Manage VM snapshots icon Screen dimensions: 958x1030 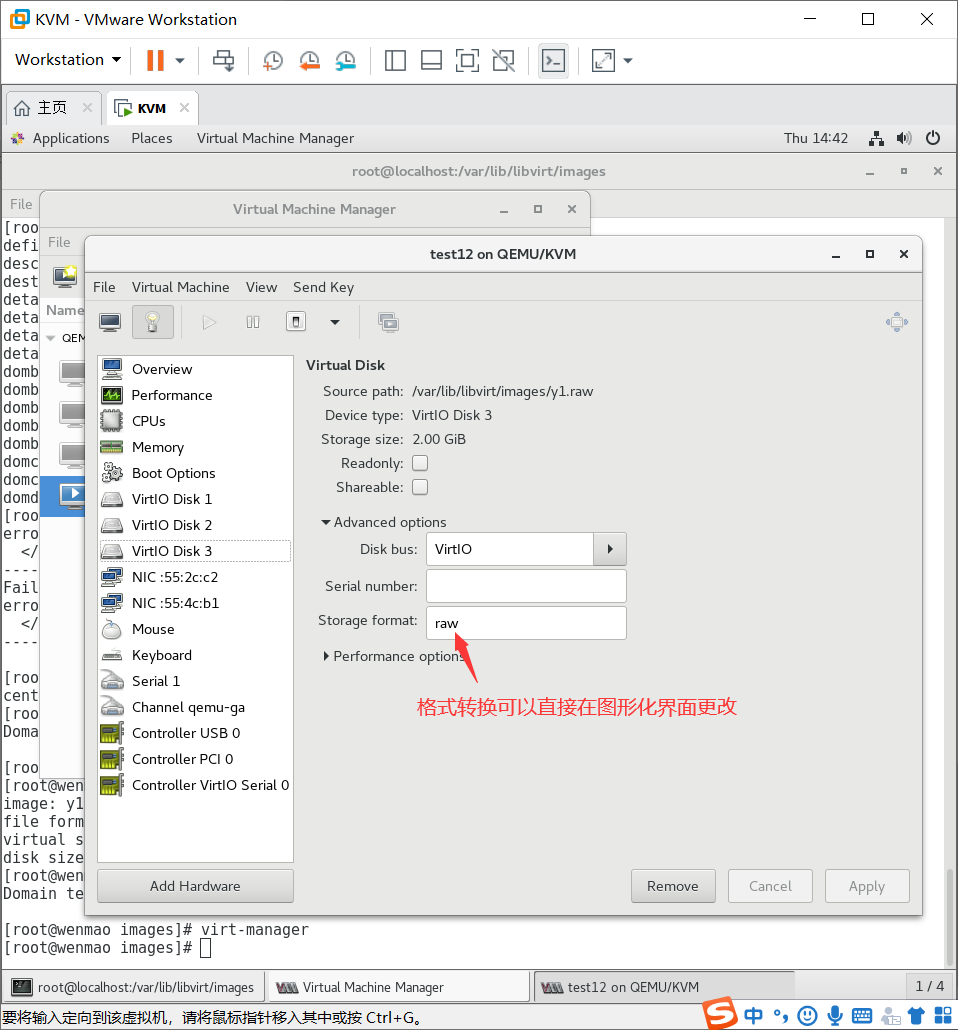388,322
